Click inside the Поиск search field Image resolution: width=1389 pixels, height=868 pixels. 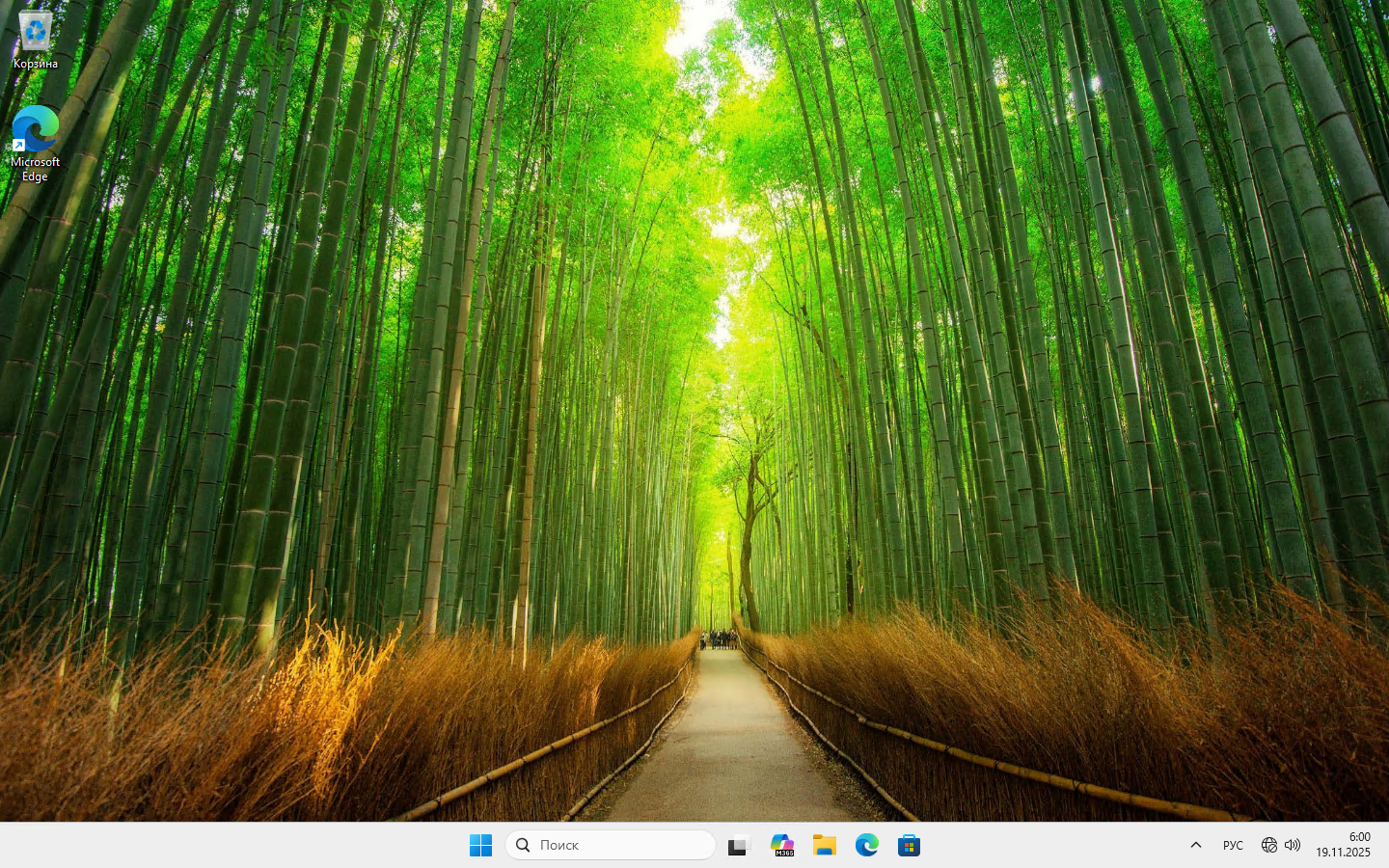click(617, 845)
